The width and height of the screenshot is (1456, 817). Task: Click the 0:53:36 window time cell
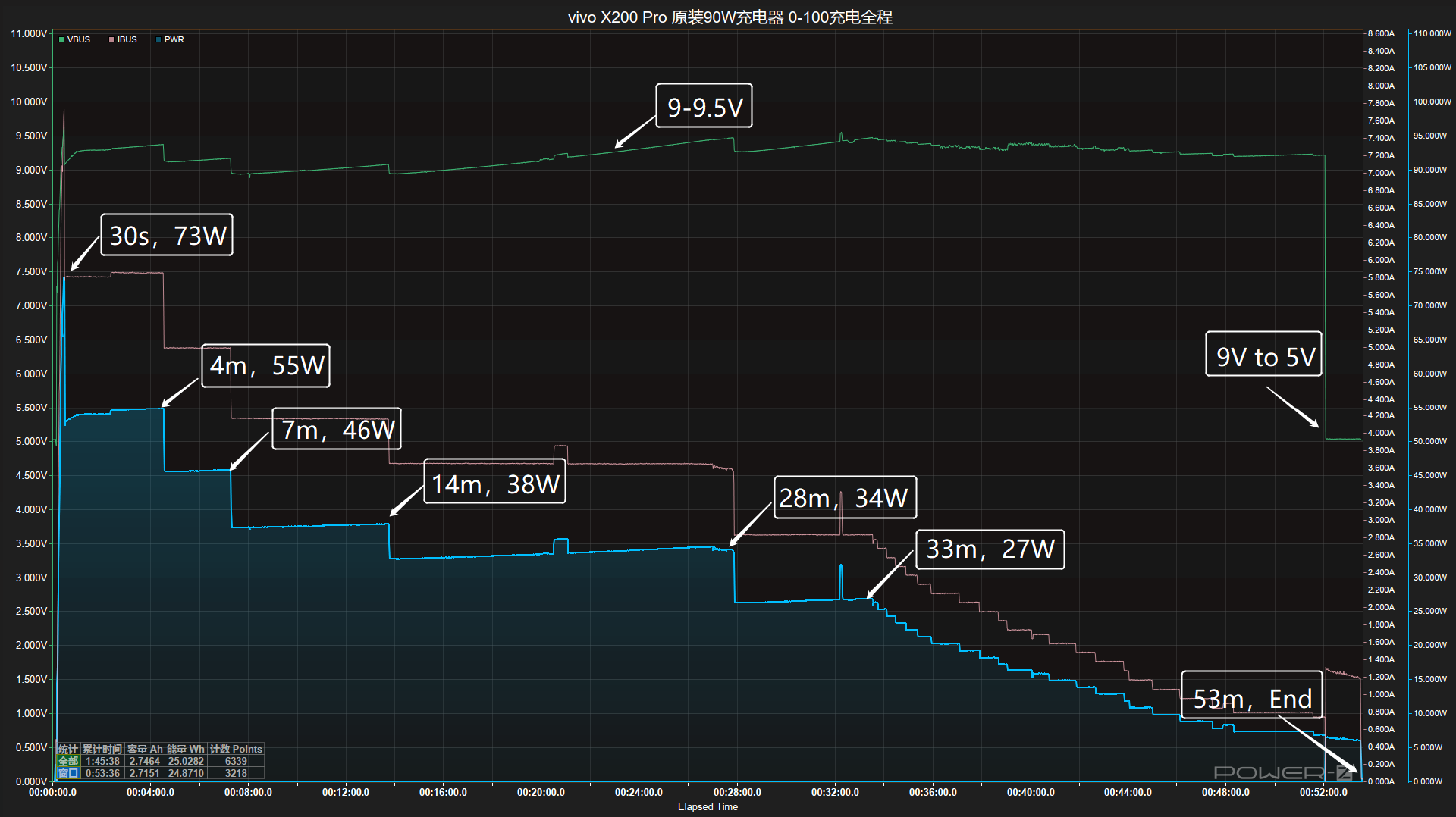tap(102, 773)
